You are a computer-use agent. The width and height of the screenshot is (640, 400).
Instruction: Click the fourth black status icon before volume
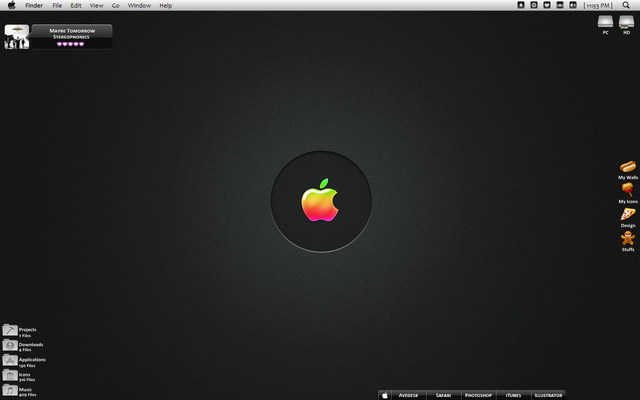point(560,5)
